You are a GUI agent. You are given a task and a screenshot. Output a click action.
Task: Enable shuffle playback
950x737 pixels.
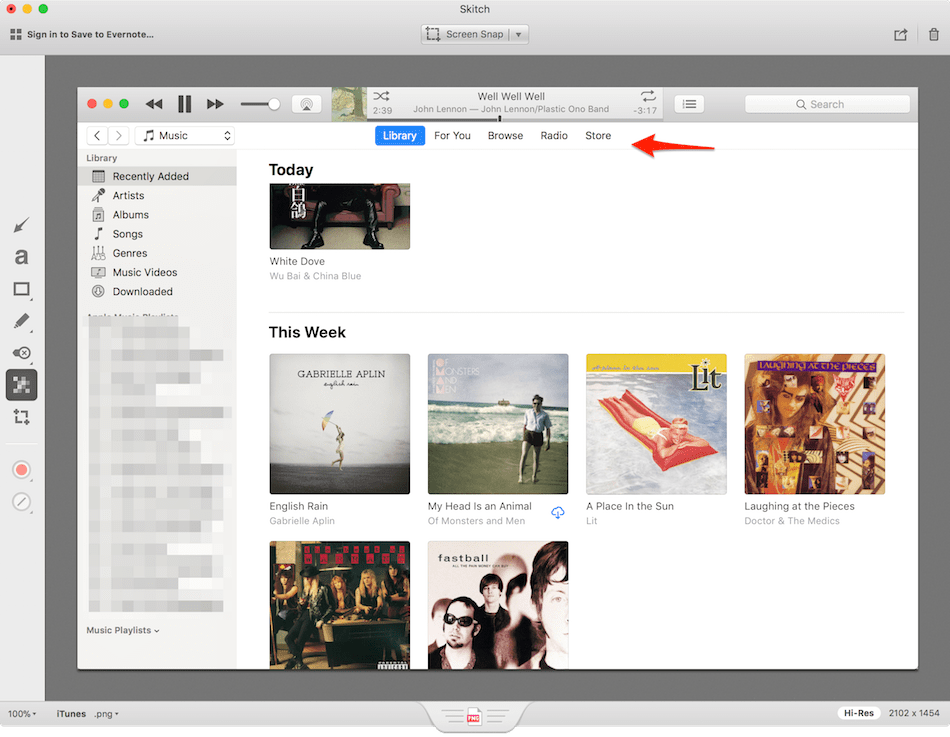(x=381, y=97)
